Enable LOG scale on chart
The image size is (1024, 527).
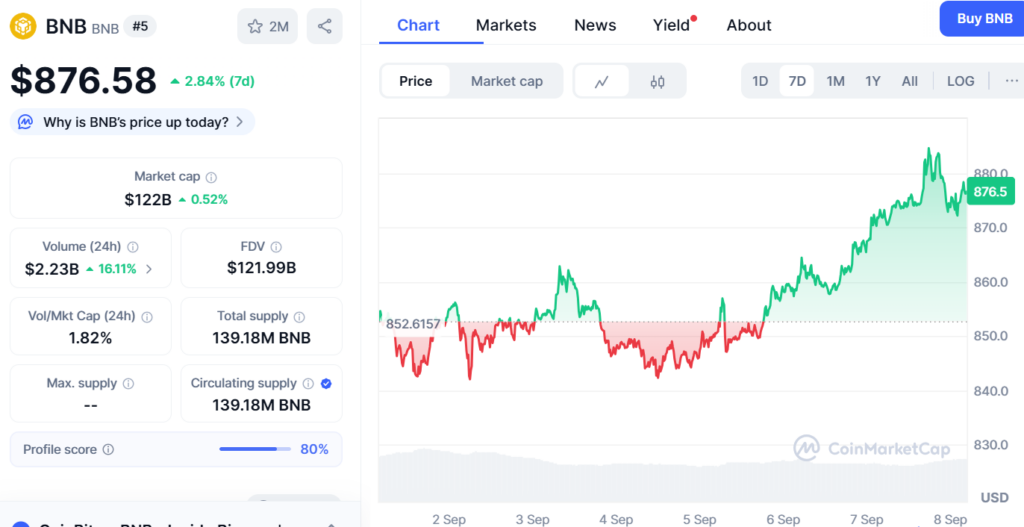(960, 81)
